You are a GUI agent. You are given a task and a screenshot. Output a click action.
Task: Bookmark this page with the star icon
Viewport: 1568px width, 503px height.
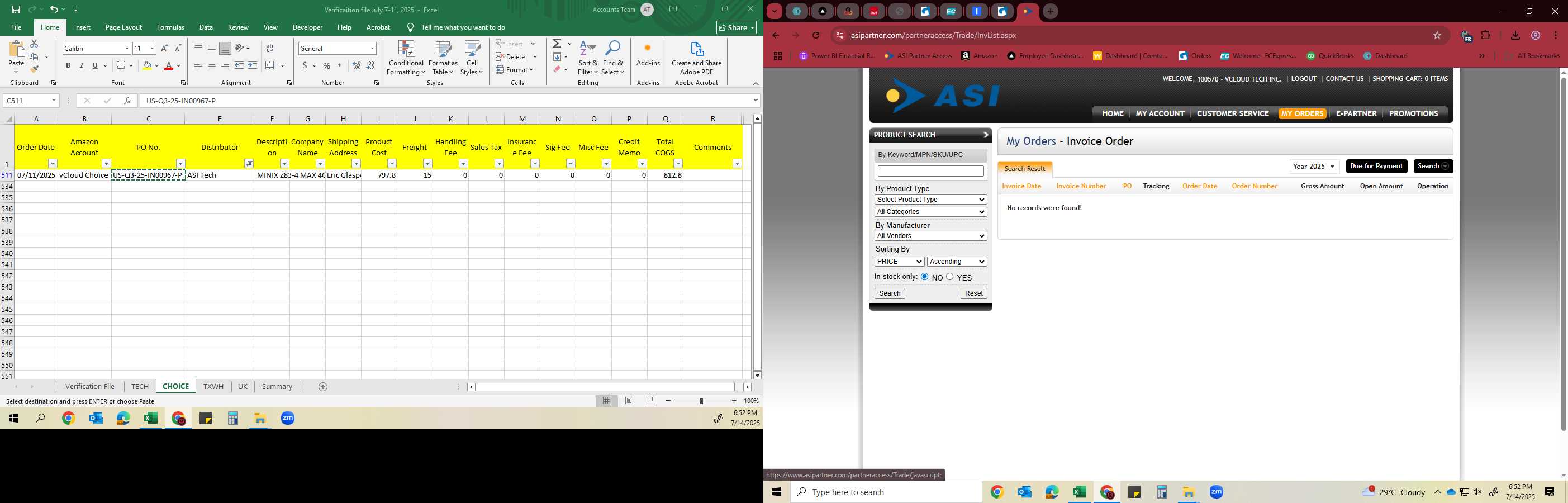click(x=1437, y=35)
